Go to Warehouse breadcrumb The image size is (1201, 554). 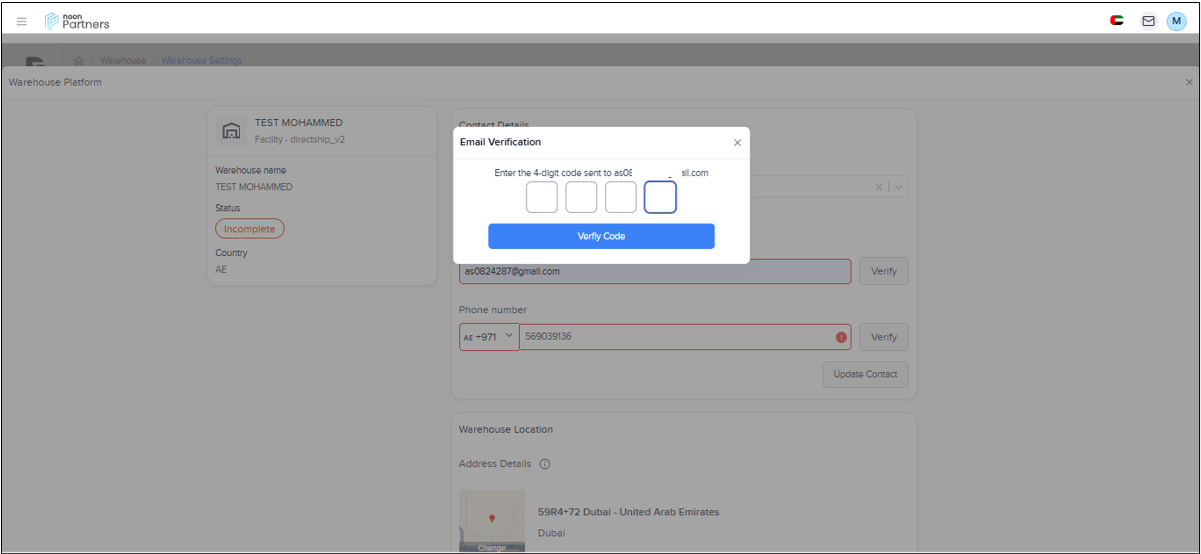(123, 61)
